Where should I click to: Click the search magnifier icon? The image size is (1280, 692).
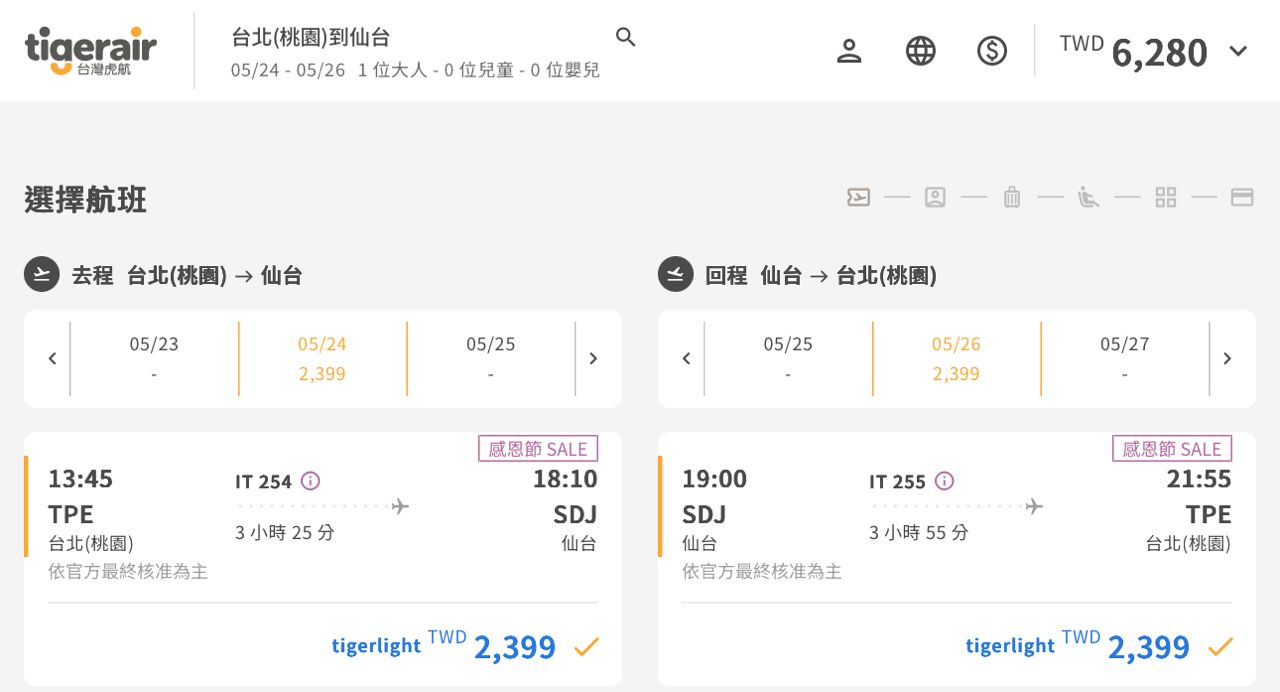625,38
